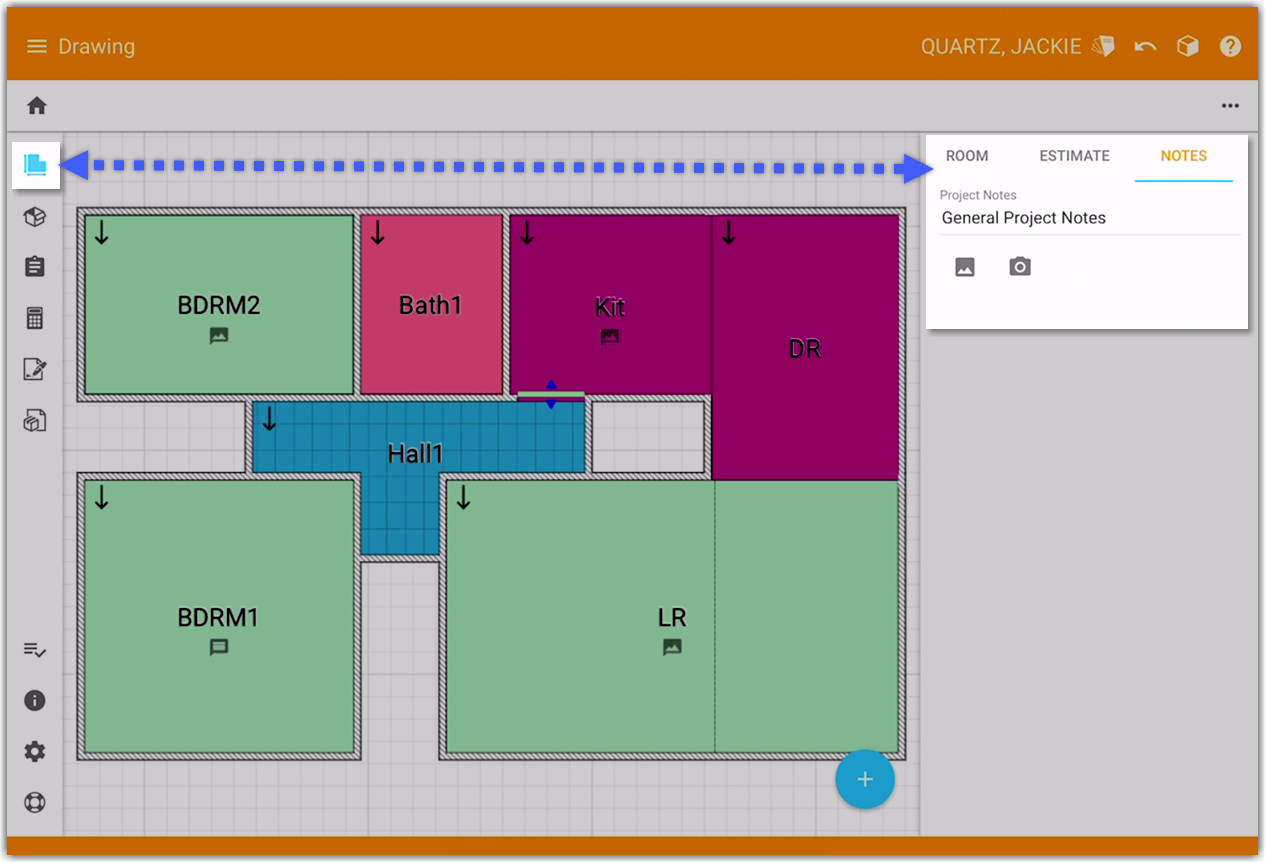This screenshot has height=863, width=1266.
Task: Open the 3D box view in sidebar
Action: click(x=35, y=217)
